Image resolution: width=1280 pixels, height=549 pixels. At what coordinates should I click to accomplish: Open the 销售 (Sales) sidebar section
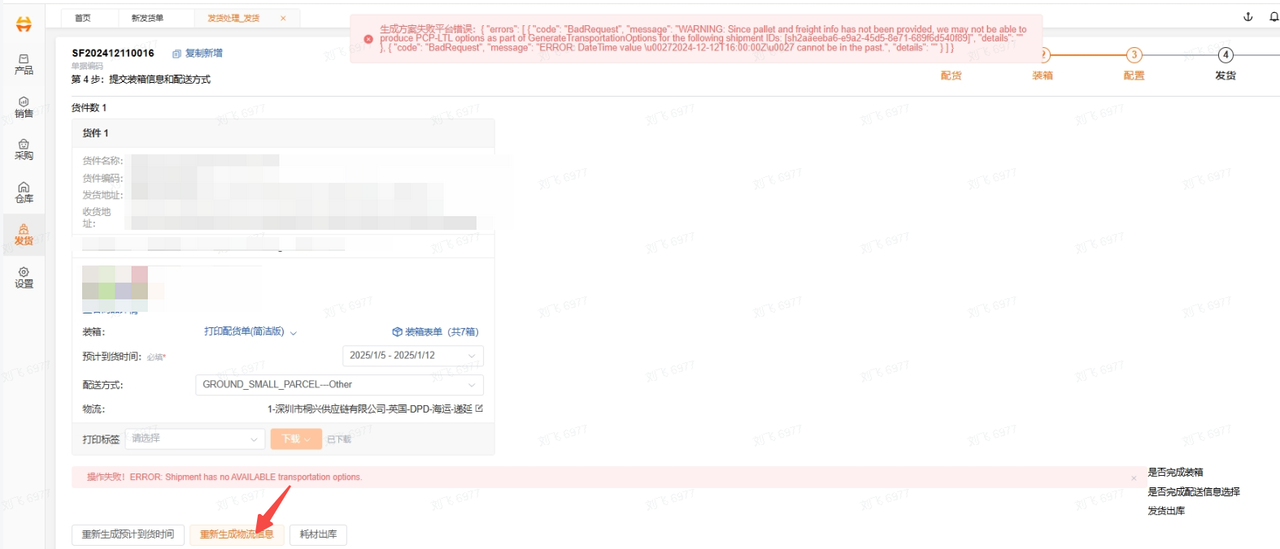click(24, 107)
